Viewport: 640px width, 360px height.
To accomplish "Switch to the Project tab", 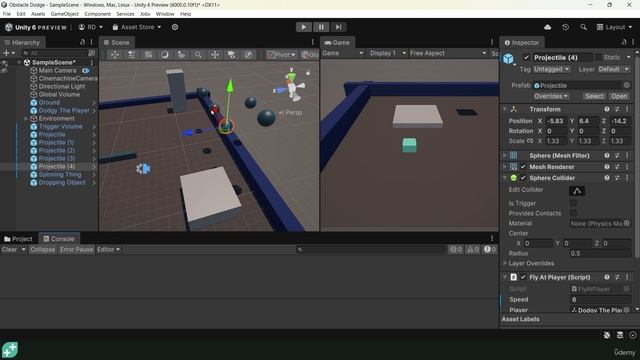I will (18, 239).
